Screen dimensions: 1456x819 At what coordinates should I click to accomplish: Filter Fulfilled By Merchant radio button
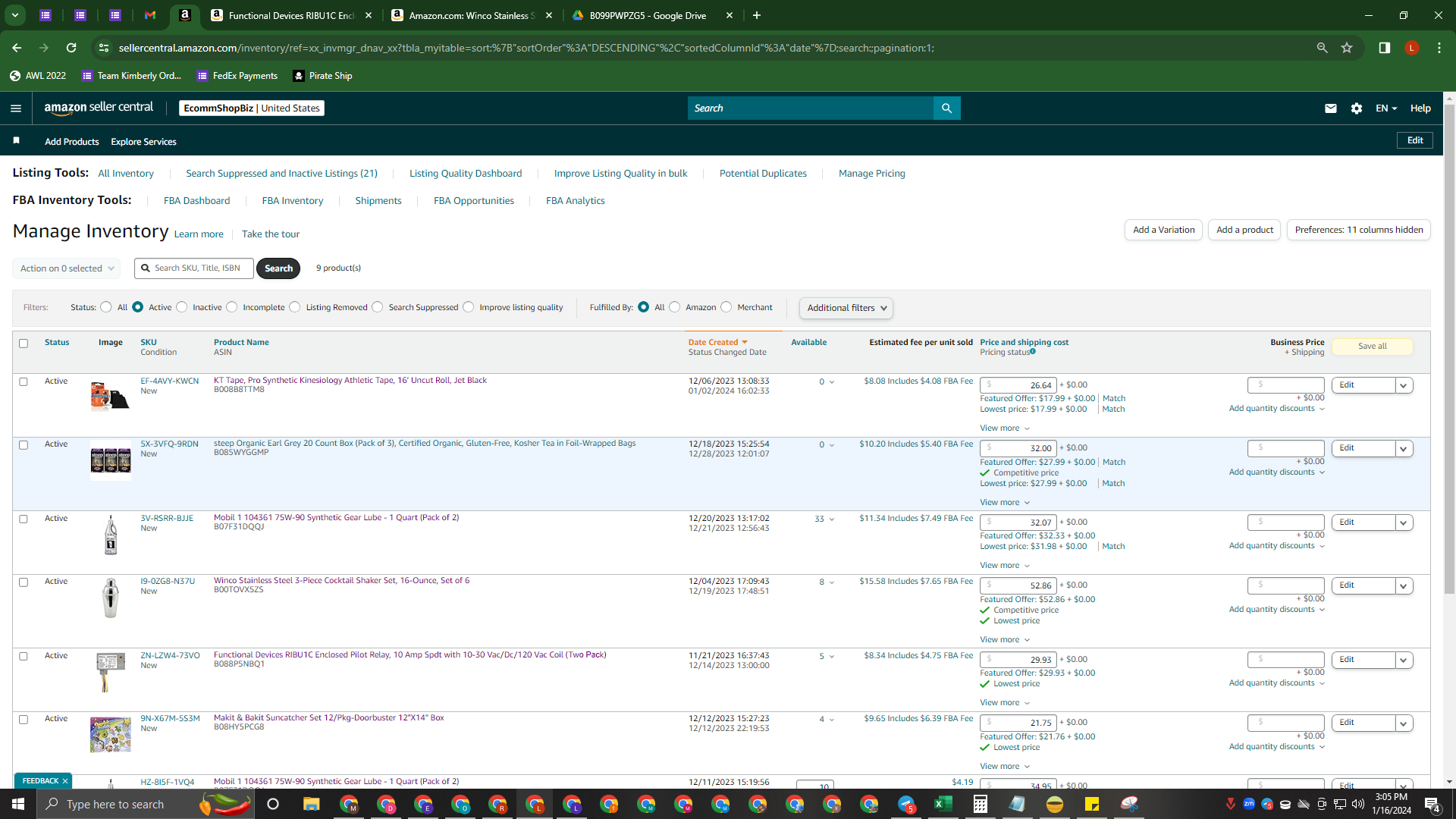[726, 307]
